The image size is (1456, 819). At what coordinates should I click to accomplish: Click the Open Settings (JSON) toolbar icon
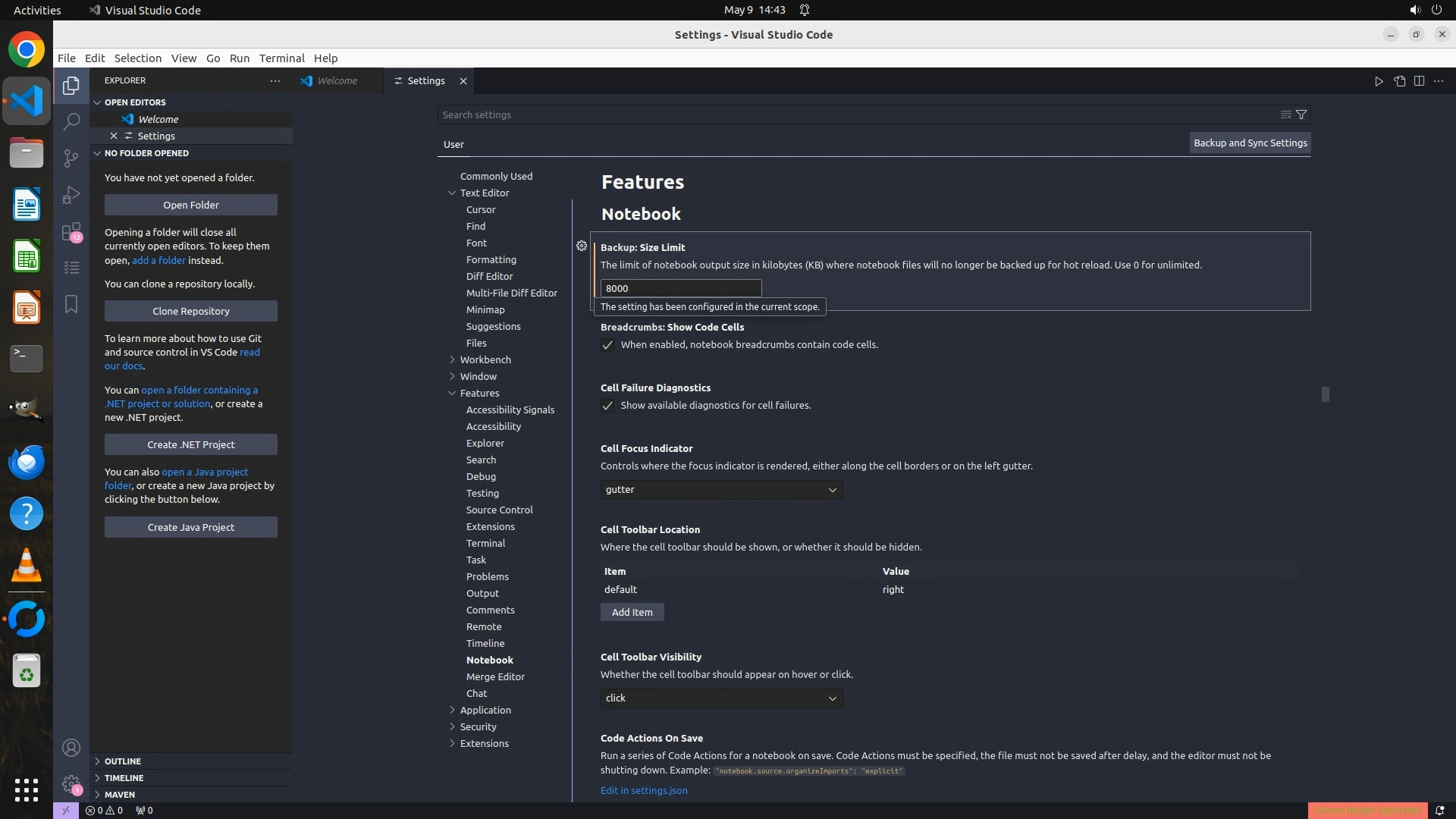[1399, 81]
